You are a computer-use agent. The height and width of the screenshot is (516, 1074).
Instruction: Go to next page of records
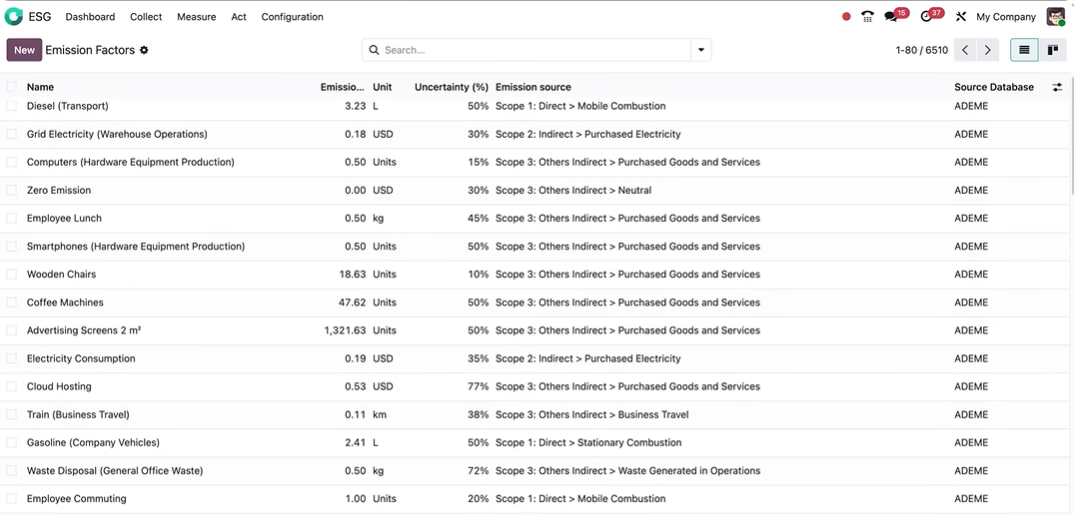tap(987, 50)
